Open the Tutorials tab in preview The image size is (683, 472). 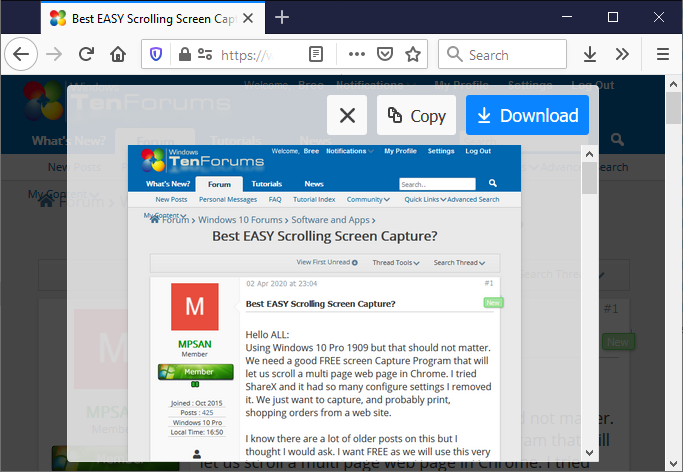267,184
